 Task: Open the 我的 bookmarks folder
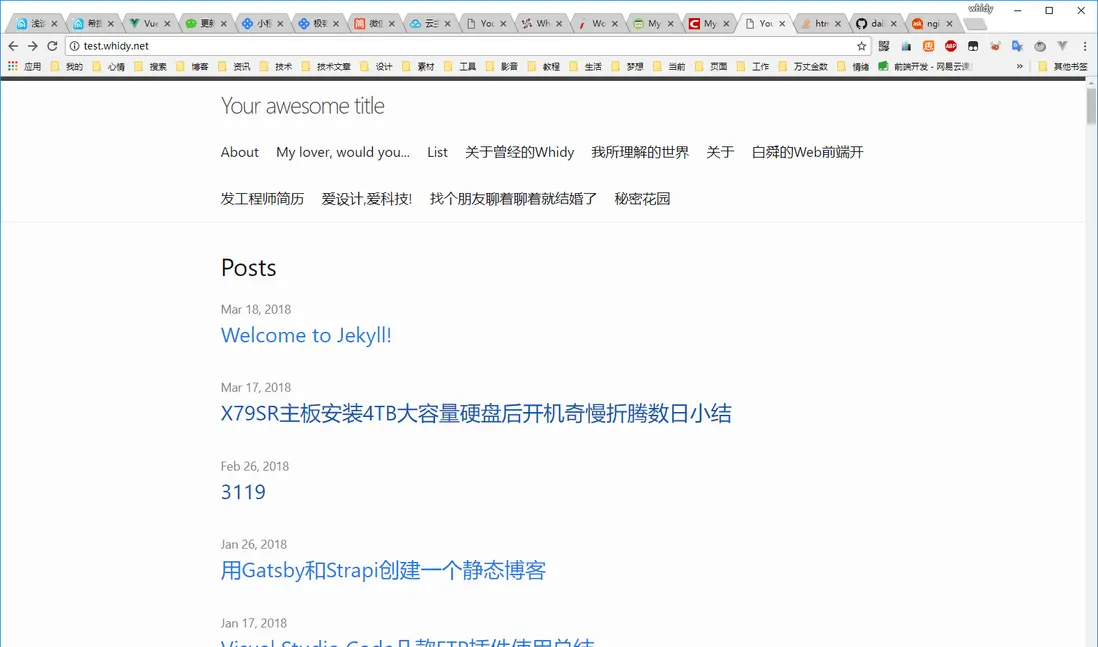click(67, 67)
